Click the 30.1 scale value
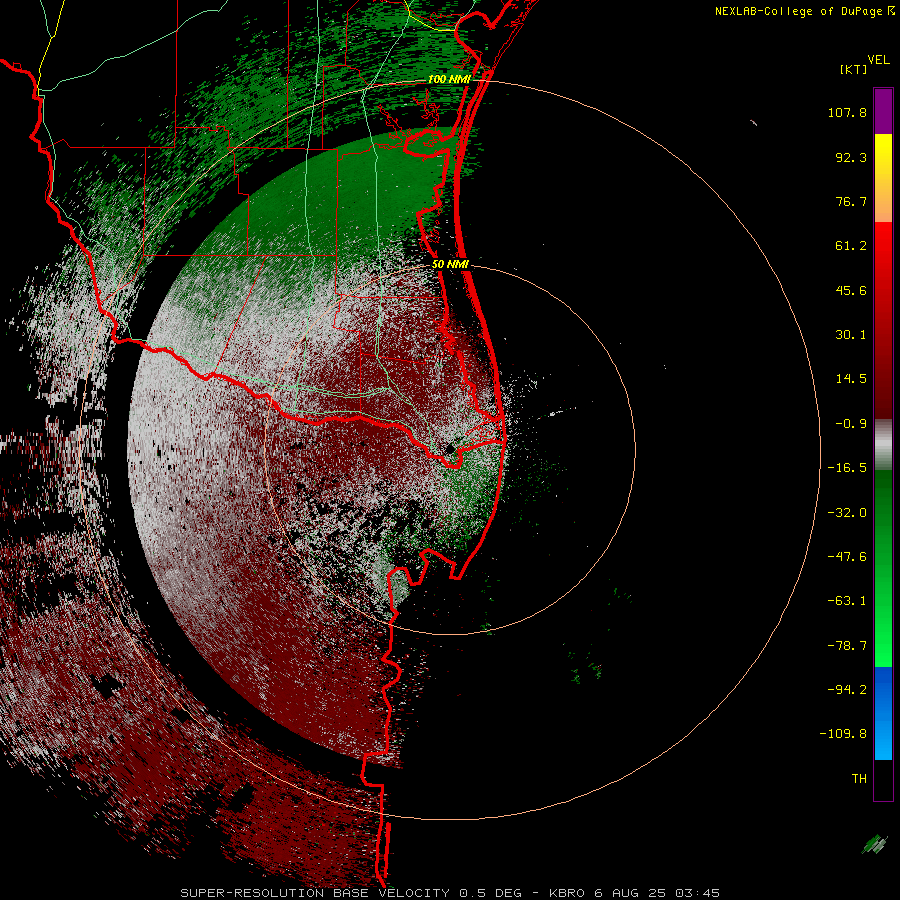900x900 pixels. tap(851, 335)
